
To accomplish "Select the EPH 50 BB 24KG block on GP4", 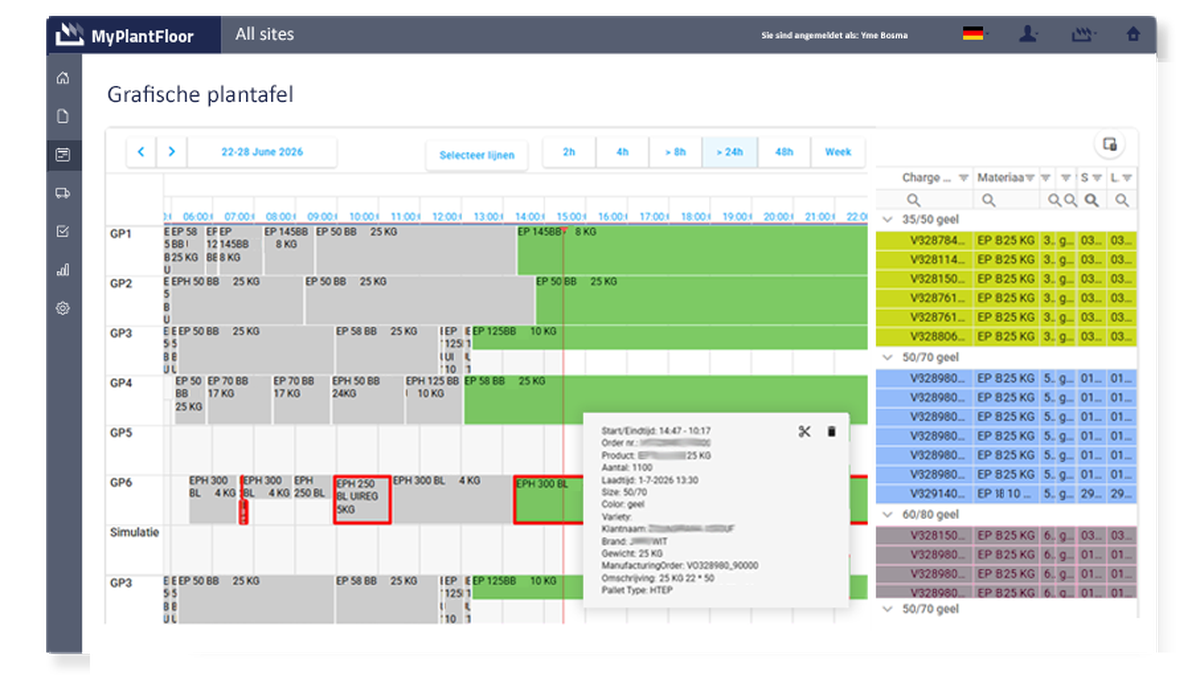I will coord(366,400).
